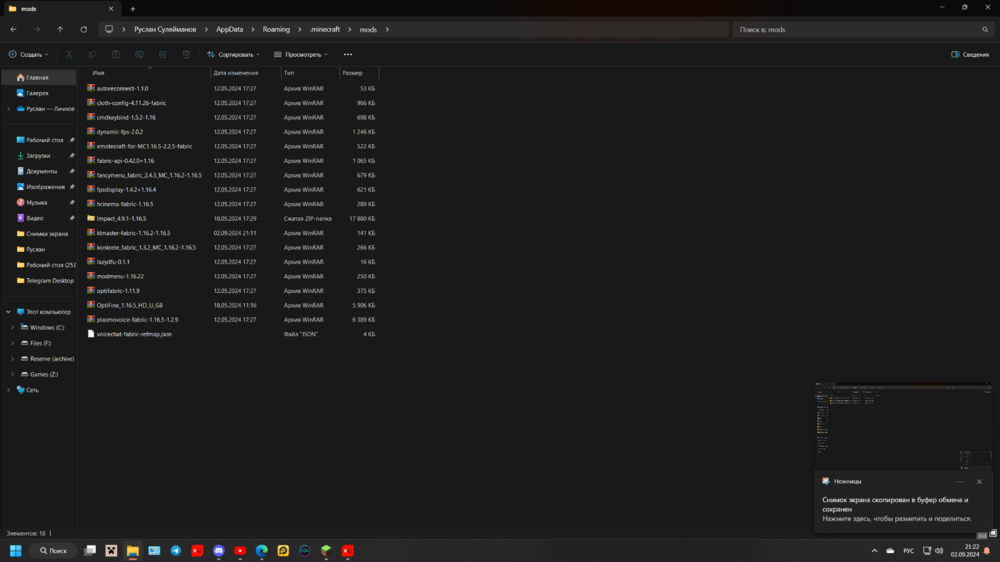Click the Minecraft creeper face taskbar icon
This screenshot has width=1000, height=562.
112,551
